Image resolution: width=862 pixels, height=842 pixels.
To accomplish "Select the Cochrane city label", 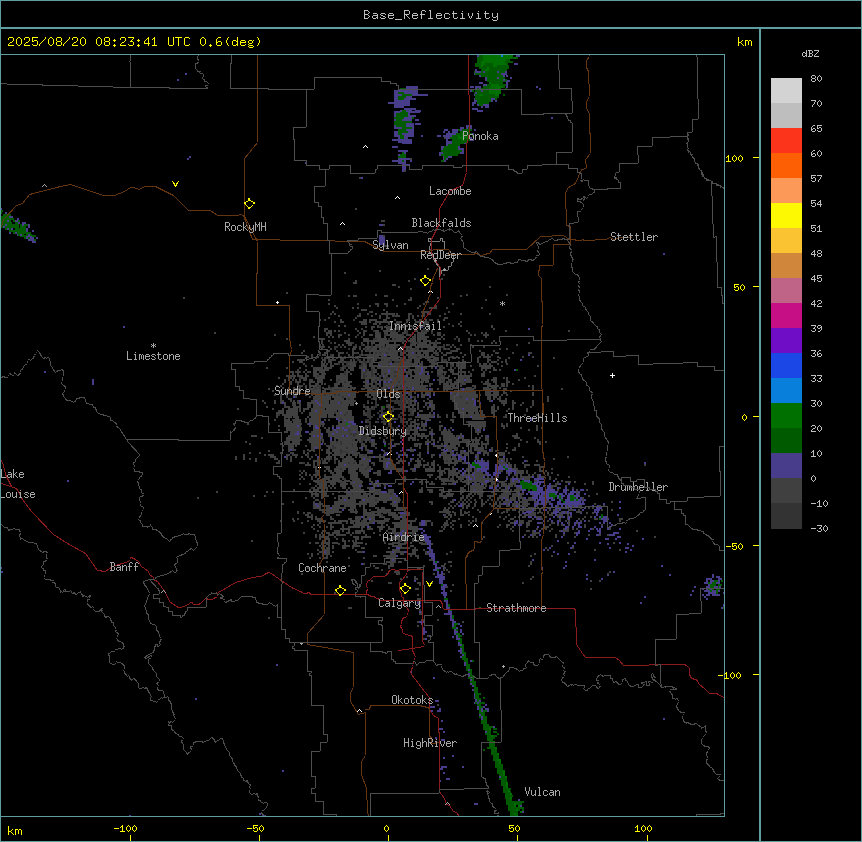I will [322, 568].
